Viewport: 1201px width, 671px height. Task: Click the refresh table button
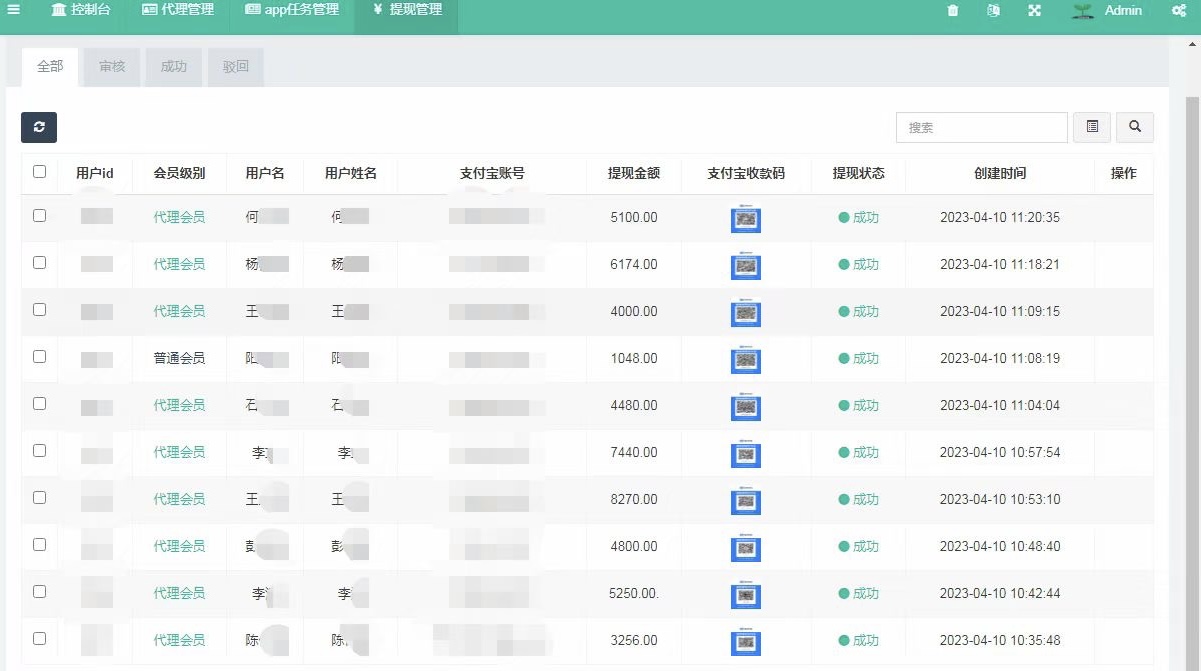39,127
